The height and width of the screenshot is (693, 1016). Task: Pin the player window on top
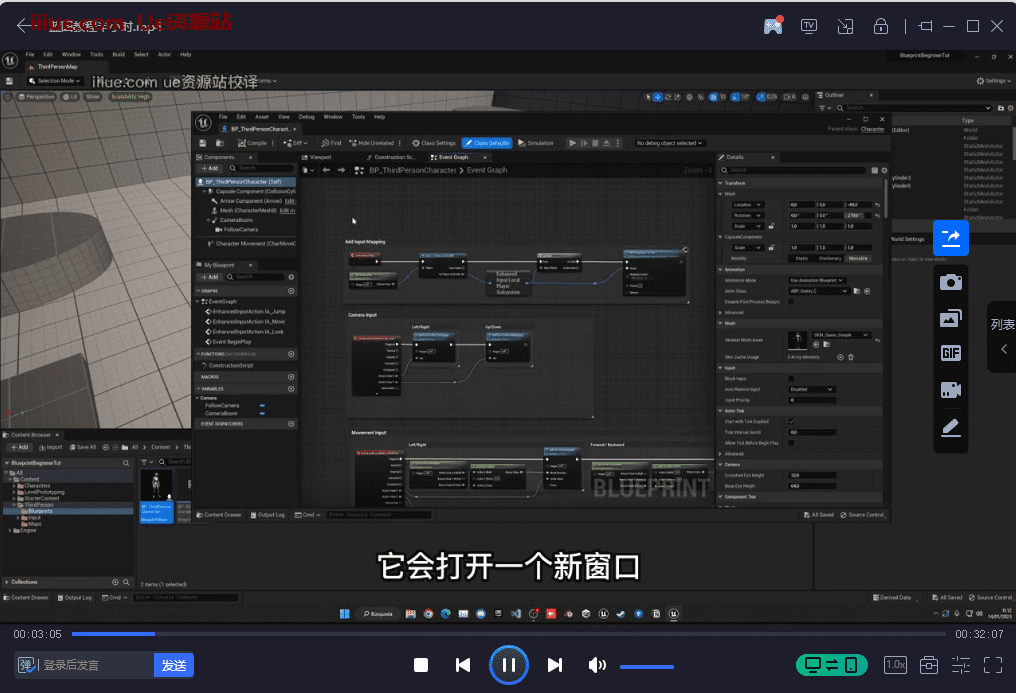[925, 26]
